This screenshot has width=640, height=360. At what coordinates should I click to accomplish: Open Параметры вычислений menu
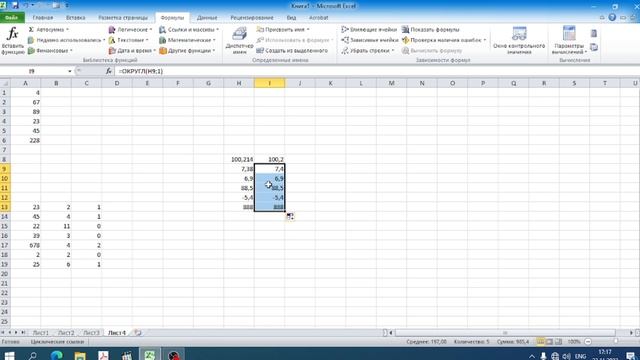point(569,41)
